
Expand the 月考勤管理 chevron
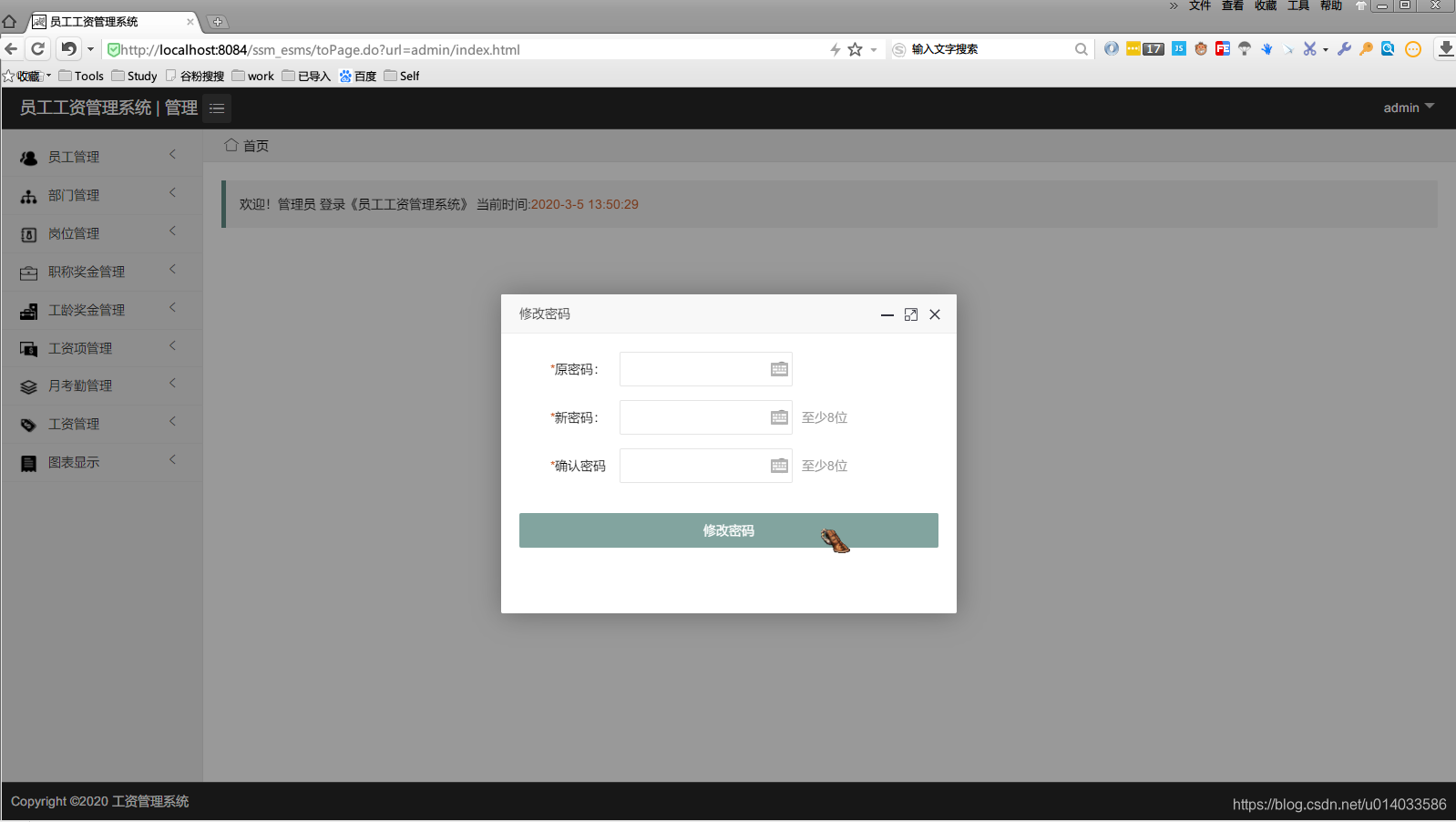(172, 384)
